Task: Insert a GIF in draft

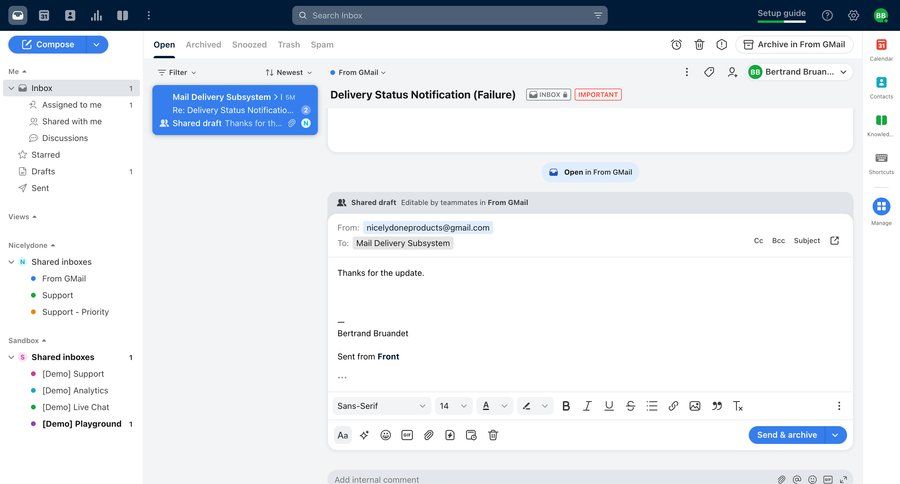Action: (x=407, y=435)
